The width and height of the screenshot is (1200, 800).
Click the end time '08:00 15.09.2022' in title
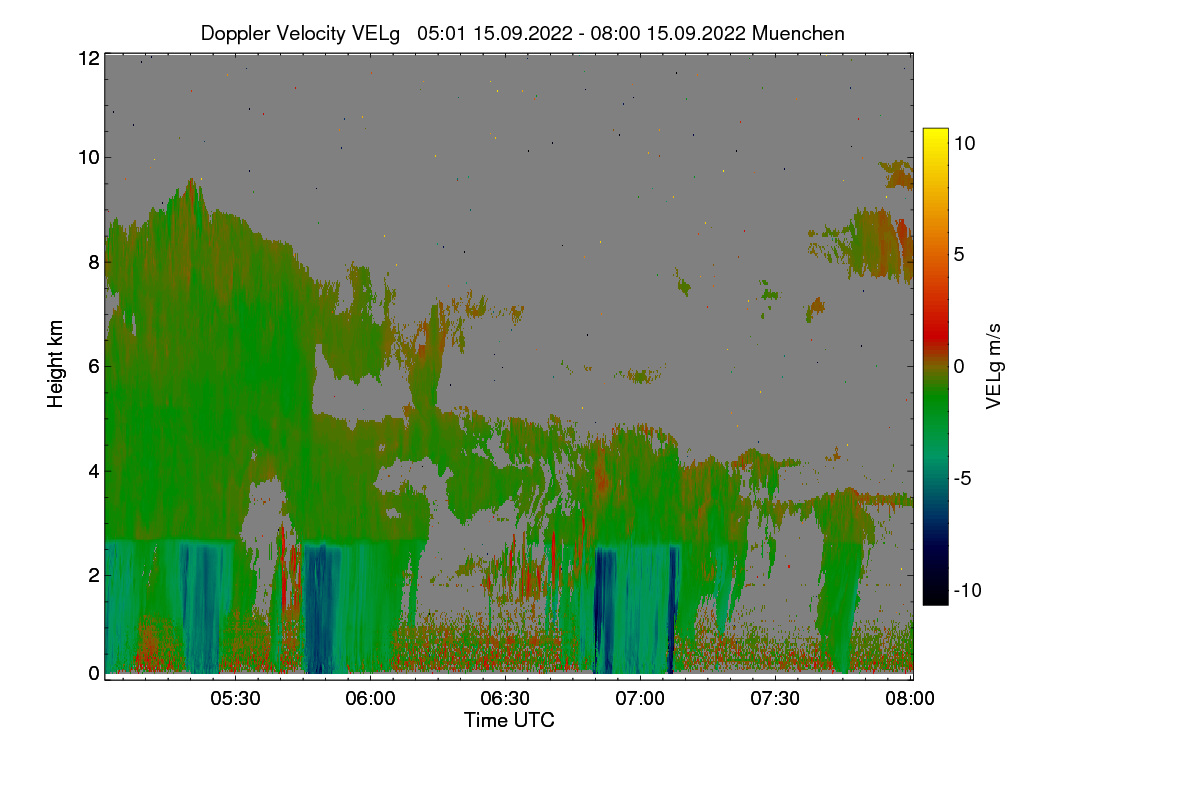tap(666, 33)
